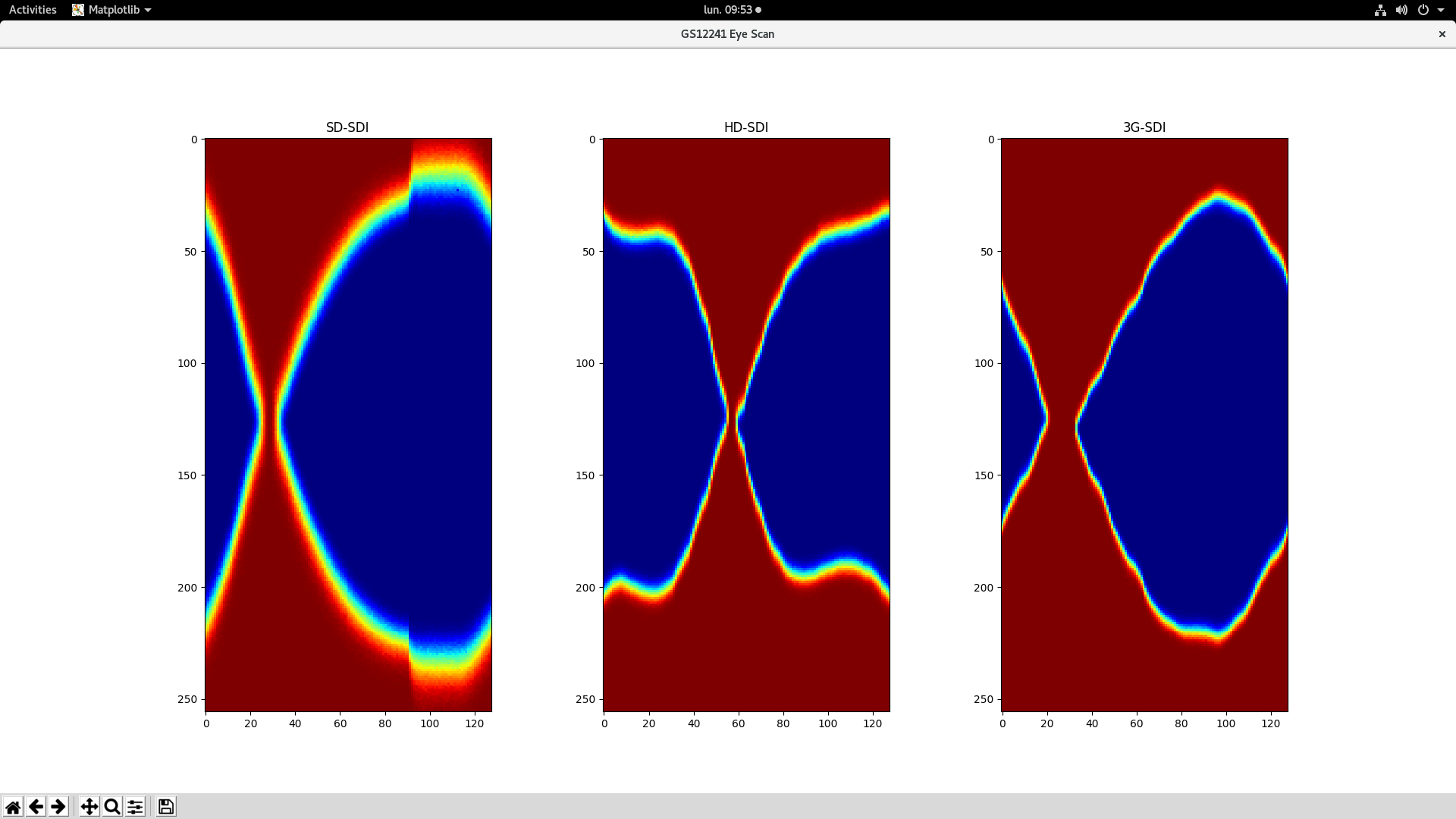The height and width of the screenshot is (819, 1456).
Task: Reset plot to original home view
Action: (x=13, y=806)
